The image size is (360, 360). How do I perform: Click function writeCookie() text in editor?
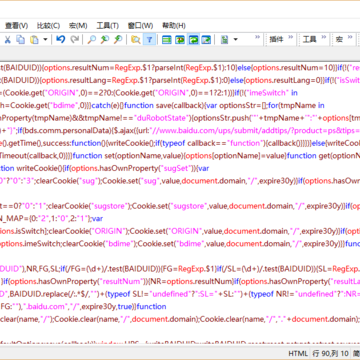point(31,168)
